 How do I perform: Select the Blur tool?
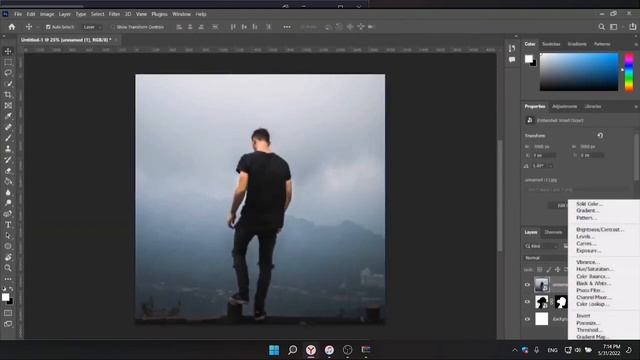tap(8, 192)
